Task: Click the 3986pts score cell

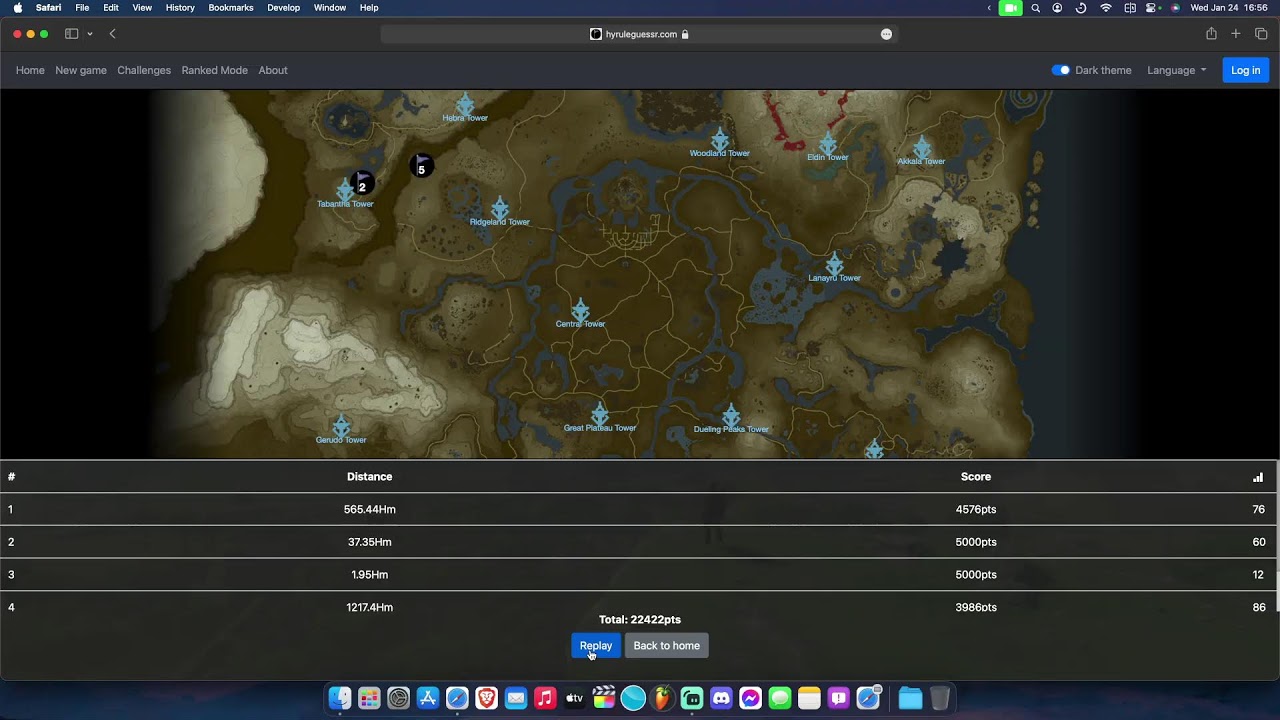Action: click(x=976, y=607)
